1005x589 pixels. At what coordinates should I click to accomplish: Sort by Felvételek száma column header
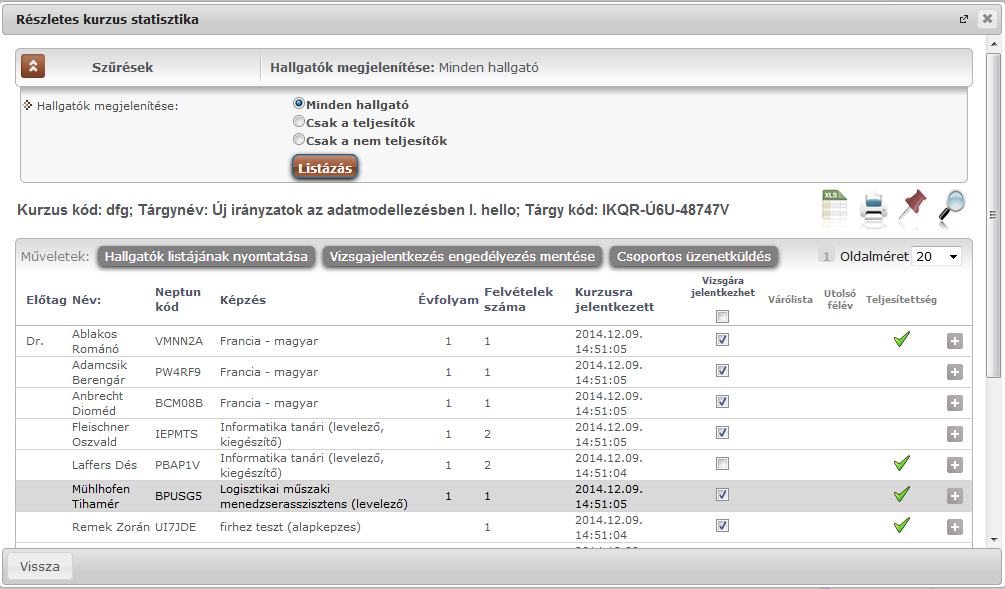pyautogui.click(x=518, y=299)
